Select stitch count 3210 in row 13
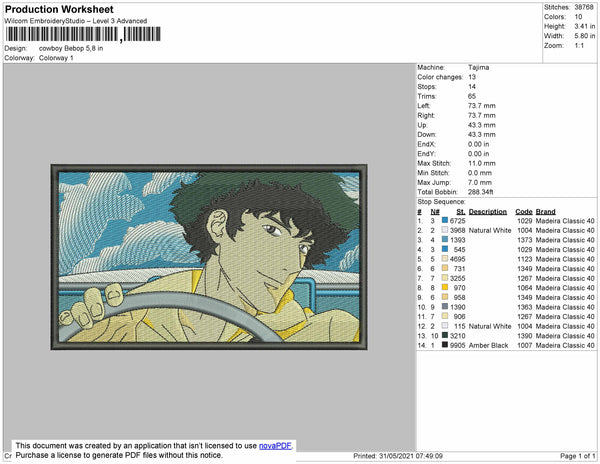The width and height of the screenshot is (600, 464). pos(458,335)
